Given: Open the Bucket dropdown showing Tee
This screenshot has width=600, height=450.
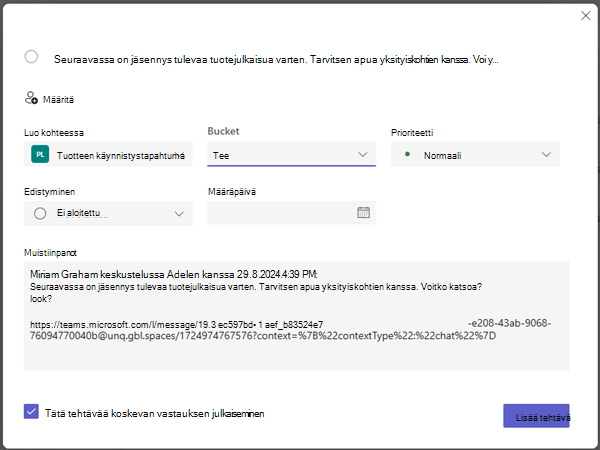Looking at the screenshot, I should coord(291,154).
